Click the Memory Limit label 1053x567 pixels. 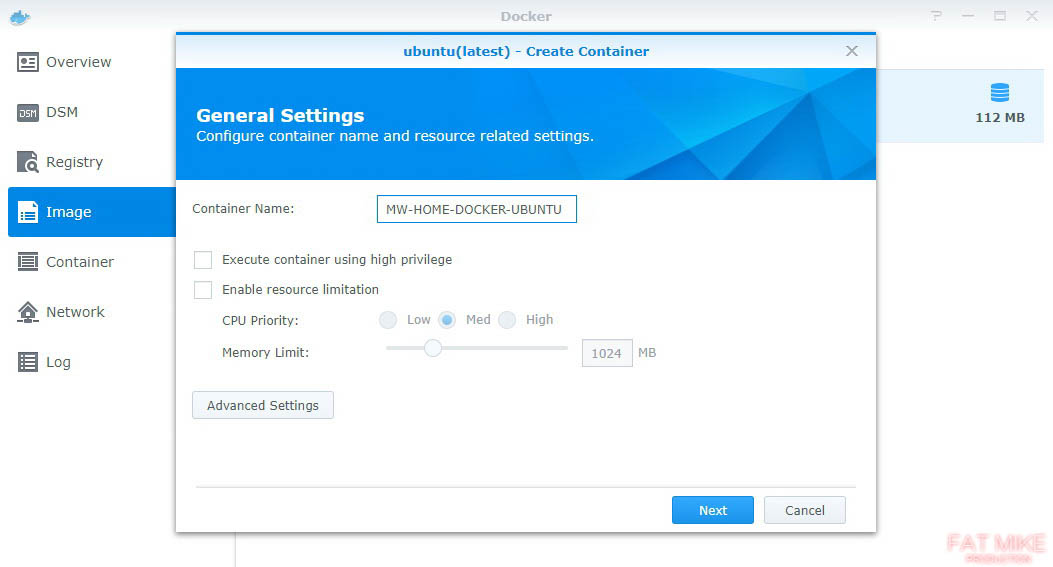point(265,353)
